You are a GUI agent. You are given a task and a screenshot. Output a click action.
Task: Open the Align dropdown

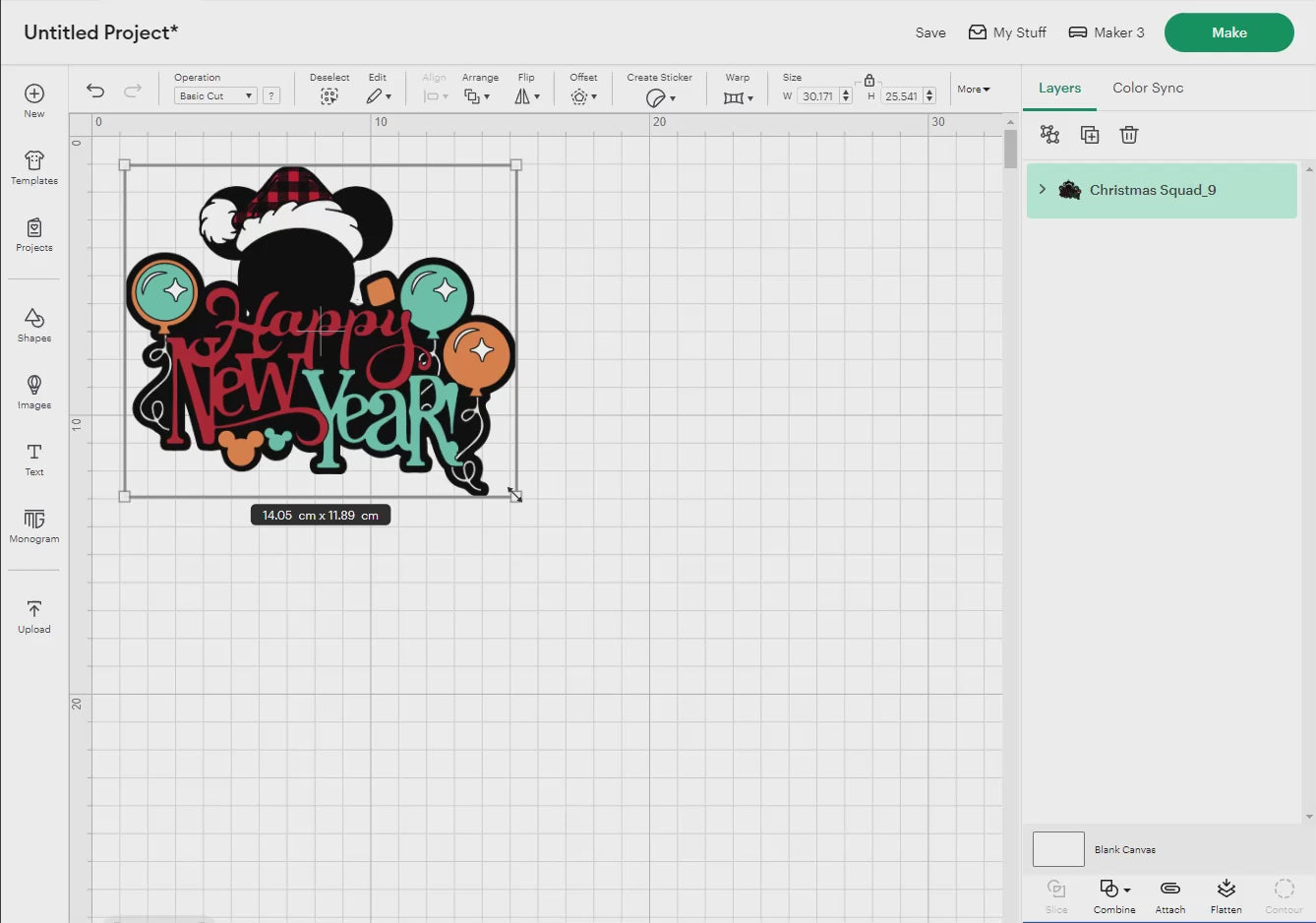(435, 96)
